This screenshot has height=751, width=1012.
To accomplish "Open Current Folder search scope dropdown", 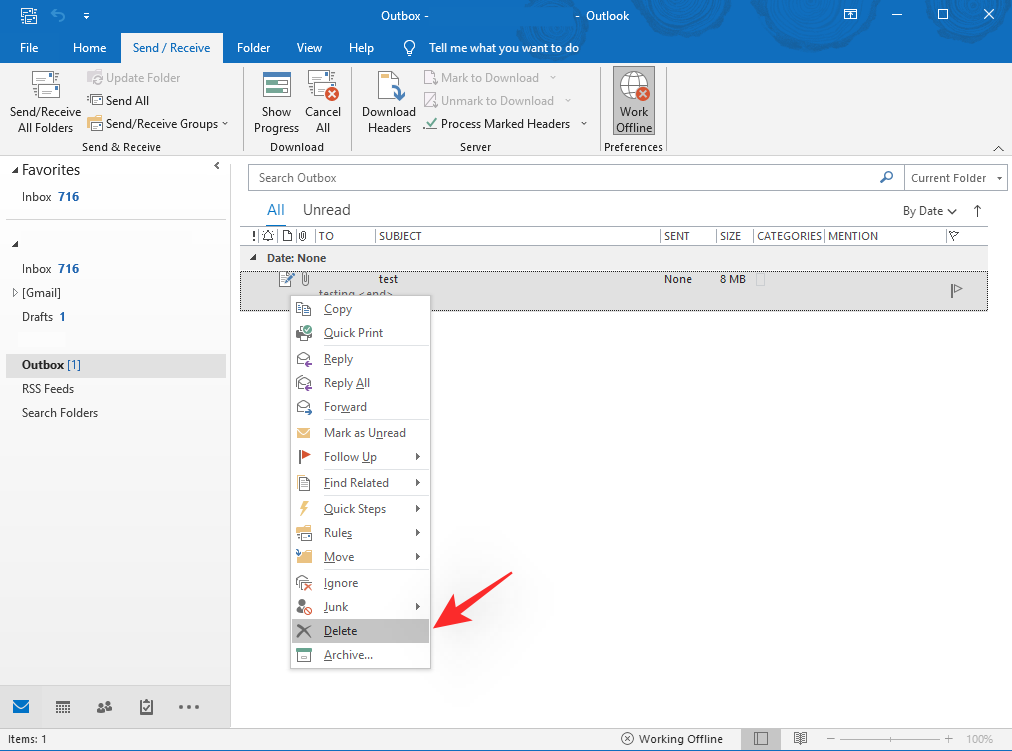I will 956,177.
